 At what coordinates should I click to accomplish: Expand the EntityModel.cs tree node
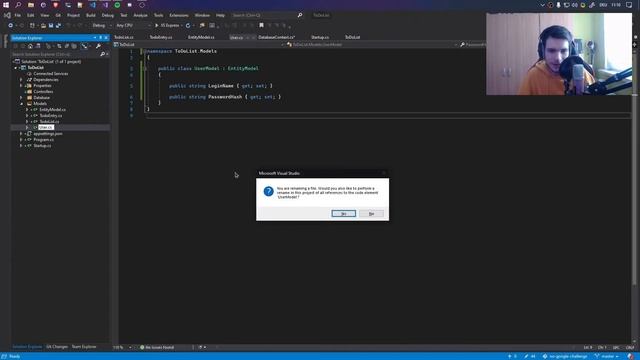pyautogui.click(x=27, y=110)
